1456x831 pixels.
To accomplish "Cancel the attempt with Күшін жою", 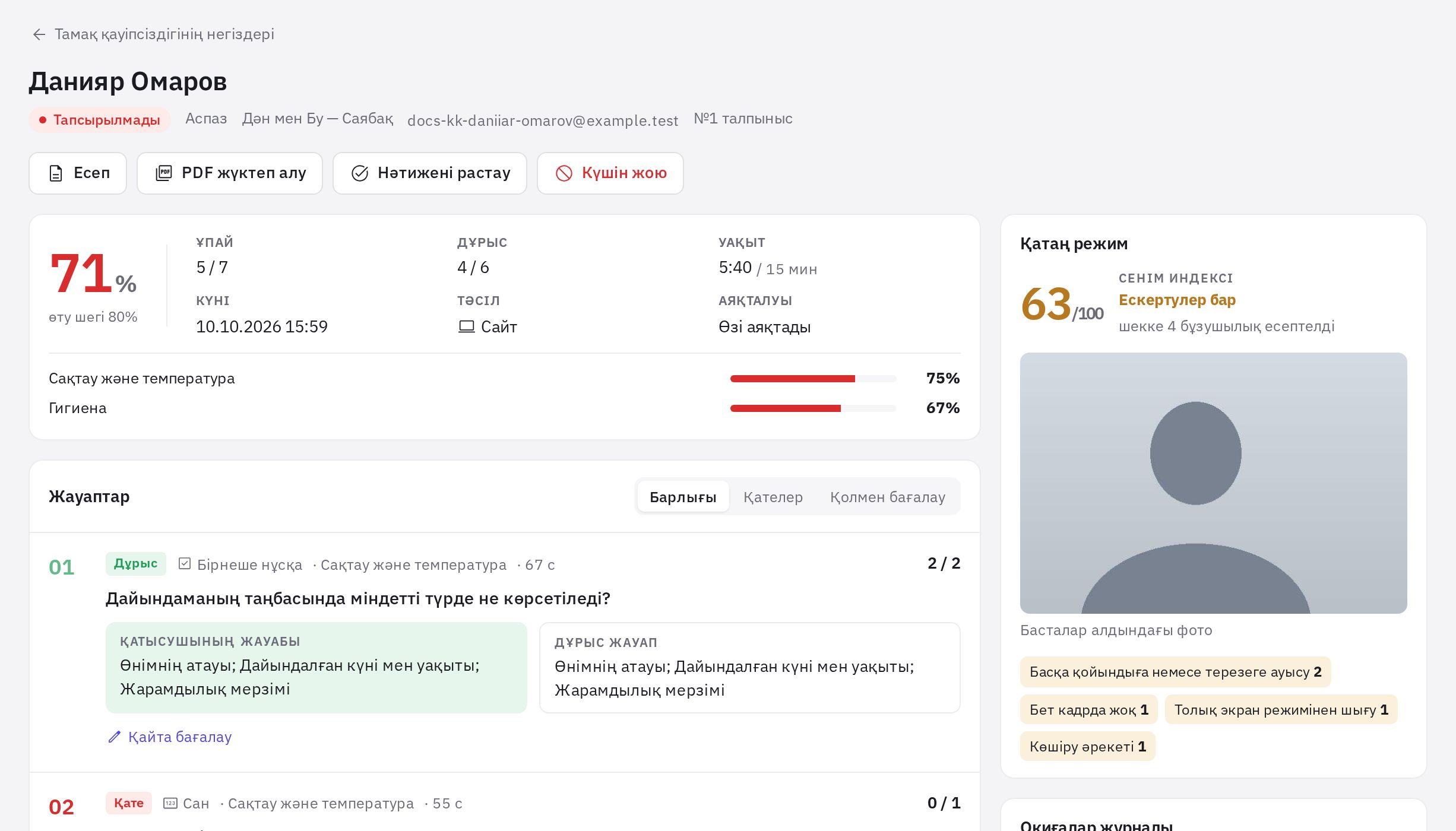I will 610,173.
